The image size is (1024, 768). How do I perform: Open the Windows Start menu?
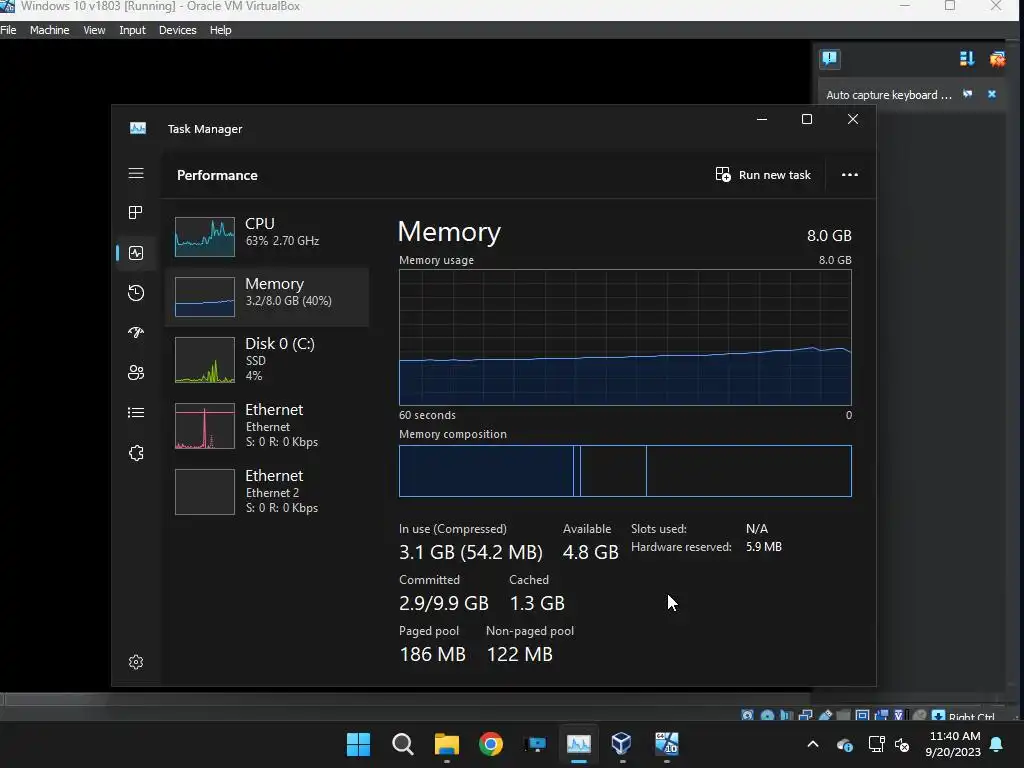pos(358,744)
